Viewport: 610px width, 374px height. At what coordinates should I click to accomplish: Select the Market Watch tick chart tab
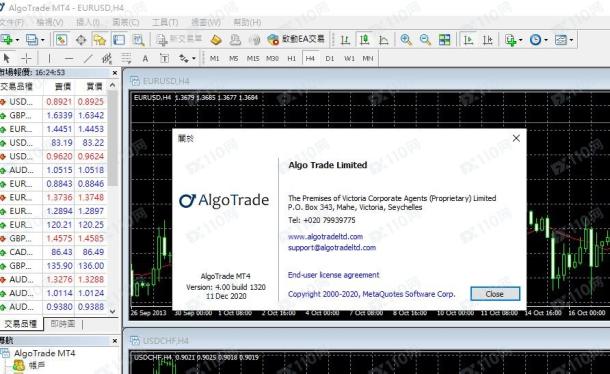point(63,323)
